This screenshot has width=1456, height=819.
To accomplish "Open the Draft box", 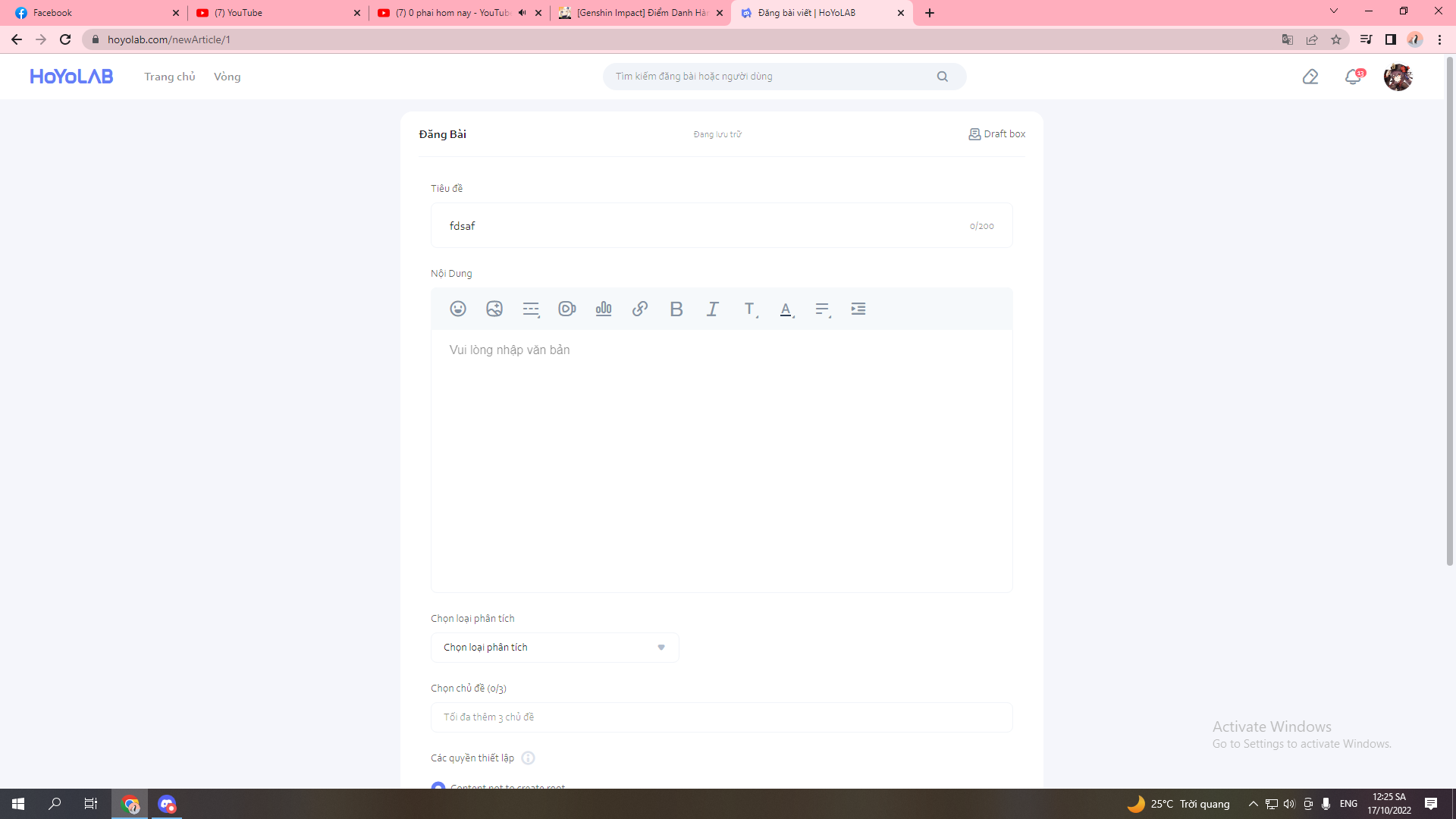I will pos(997,134).
